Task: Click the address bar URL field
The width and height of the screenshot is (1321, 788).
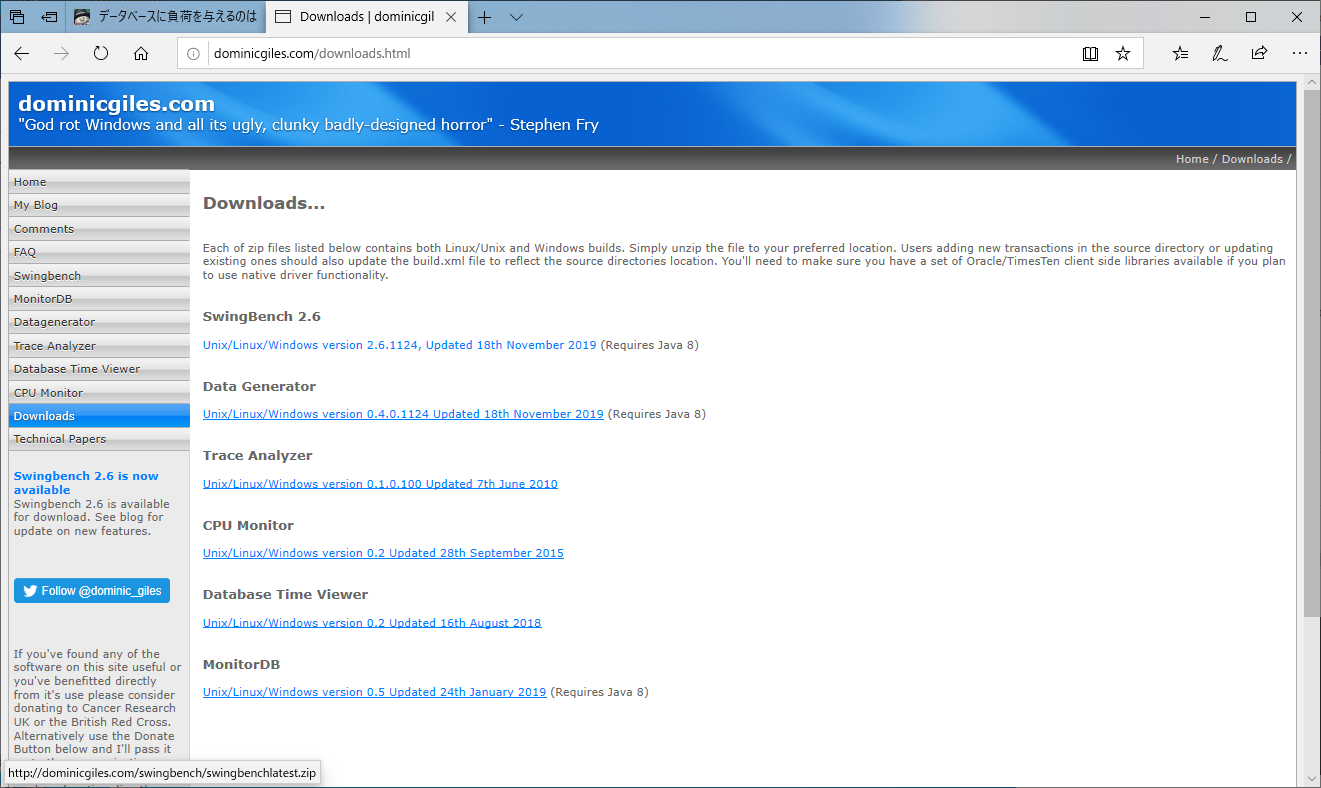Action: coord(640,54)
